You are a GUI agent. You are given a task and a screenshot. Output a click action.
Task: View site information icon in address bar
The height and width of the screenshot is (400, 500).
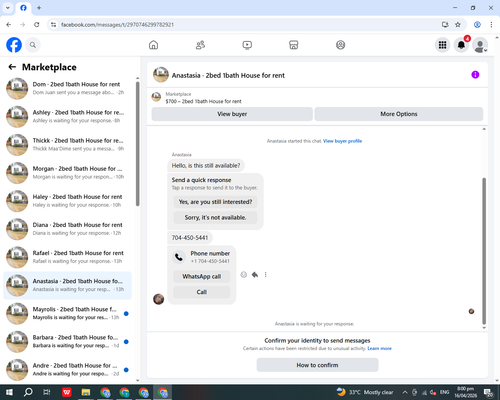[53, 25]
